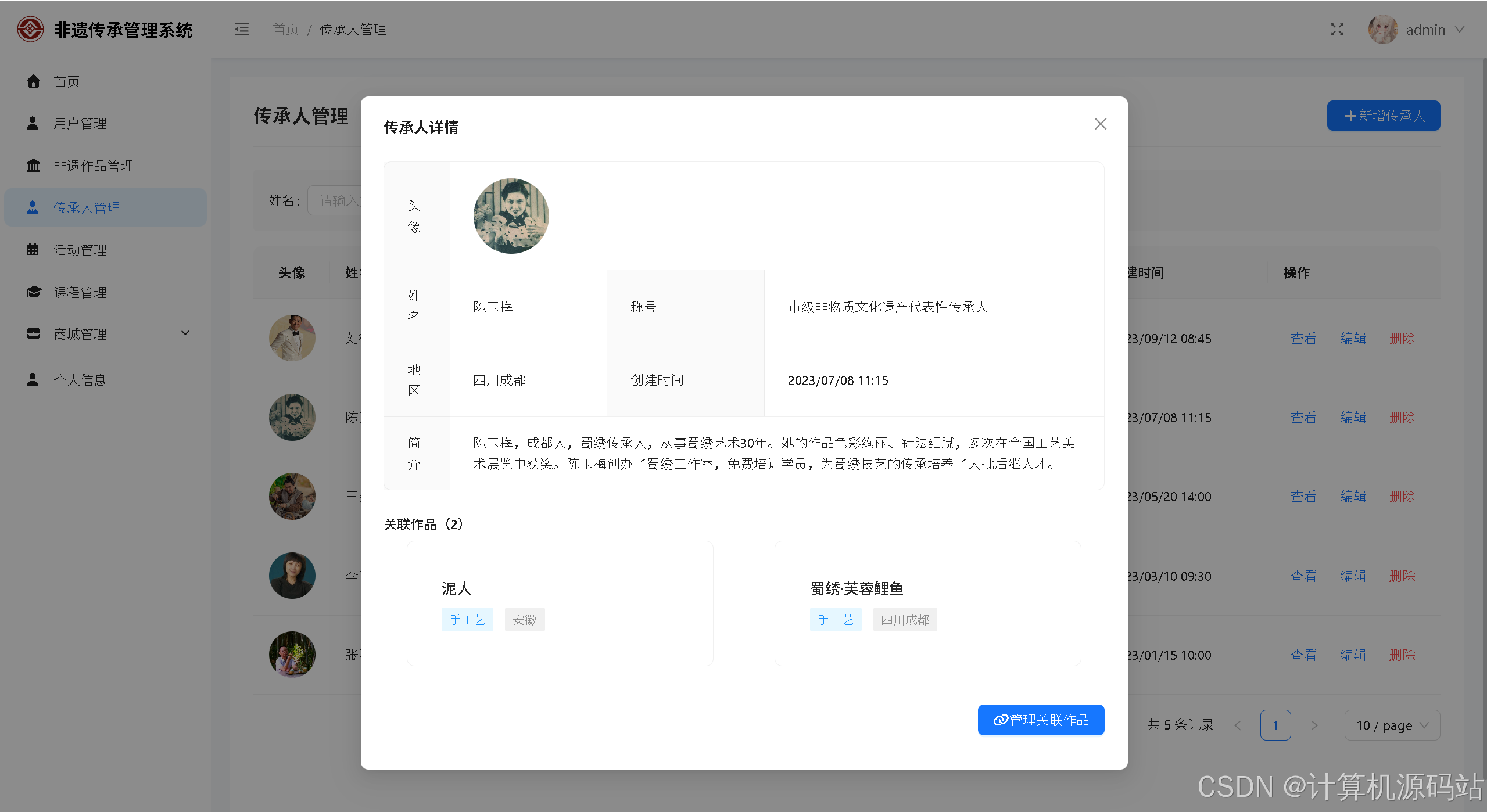Click the graduation cap icon for 课程管理
The image size is (1487, 812).
33,292
